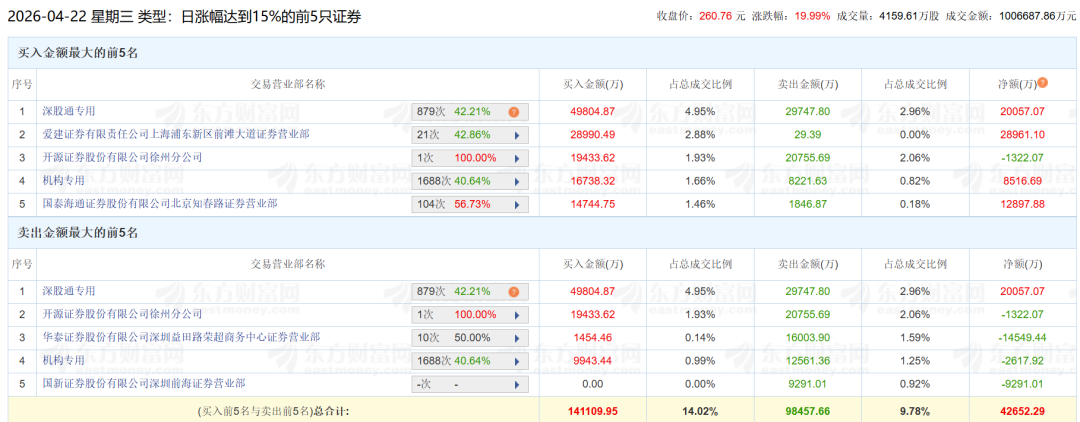
Task: Click the 1688次 40.64% stat in sell table
Action: (x=453, y=361)
